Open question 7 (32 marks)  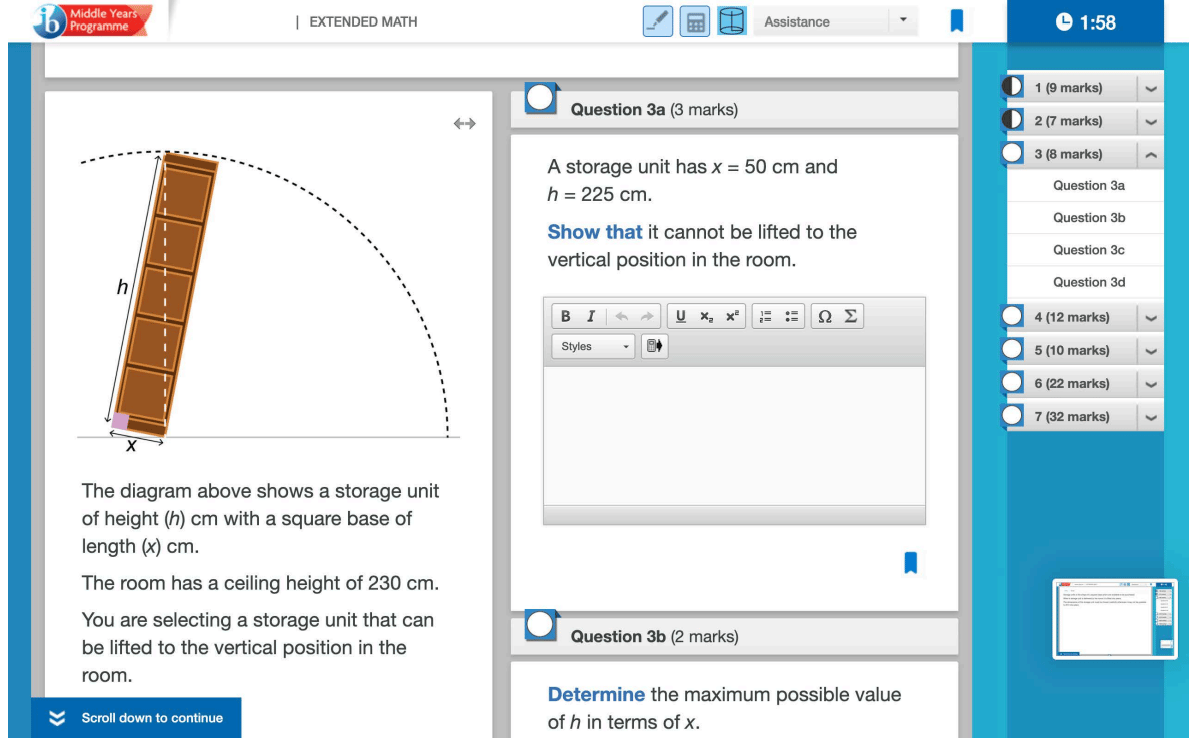tap(1071, 416)
